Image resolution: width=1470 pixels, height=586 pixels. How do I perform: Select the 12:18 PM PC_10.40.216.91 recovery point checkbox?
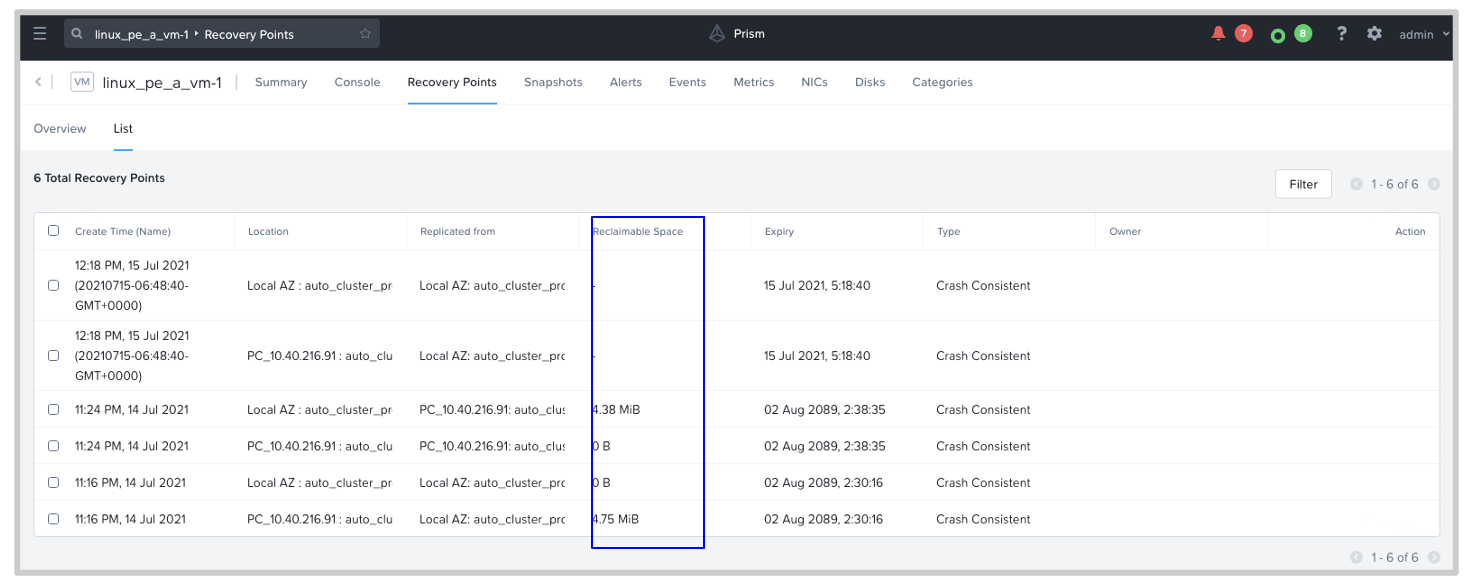pos(54,355)
